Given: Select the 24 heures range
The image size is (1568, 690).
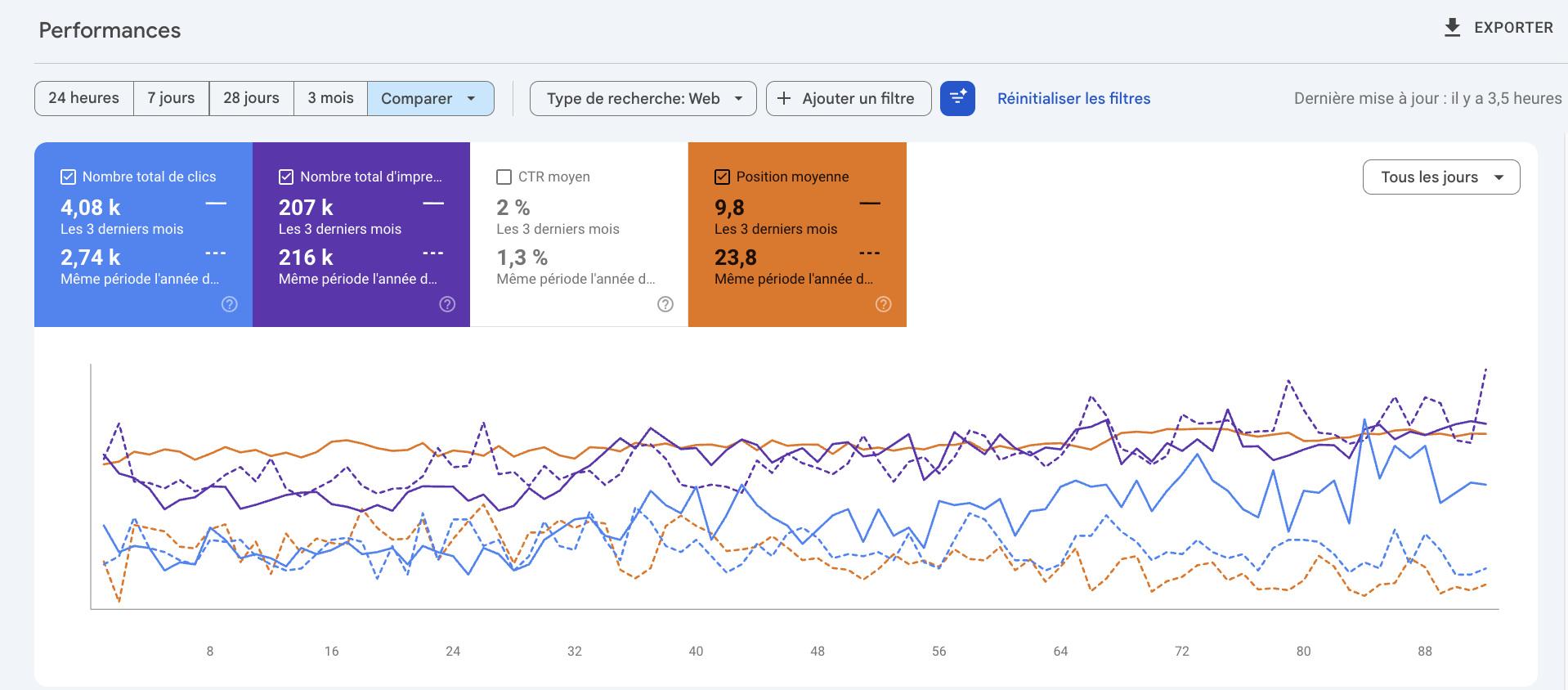Looking at the screenshot, I should point(84,98).
